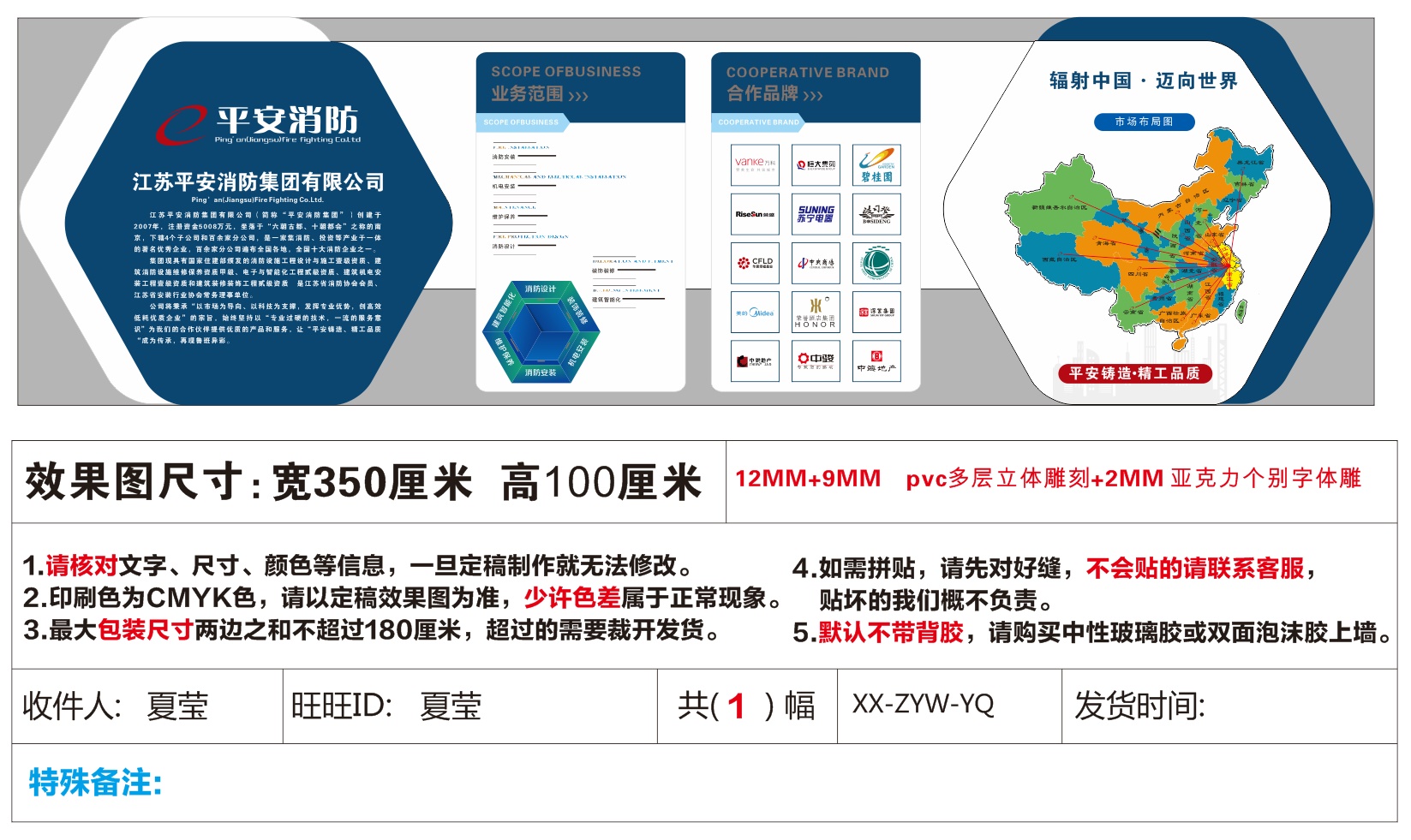The image size is (1411, 840).
Task: Click the 旺旺ID 夏莹 field
Action: pyautogui.click(x=470, y=706)
